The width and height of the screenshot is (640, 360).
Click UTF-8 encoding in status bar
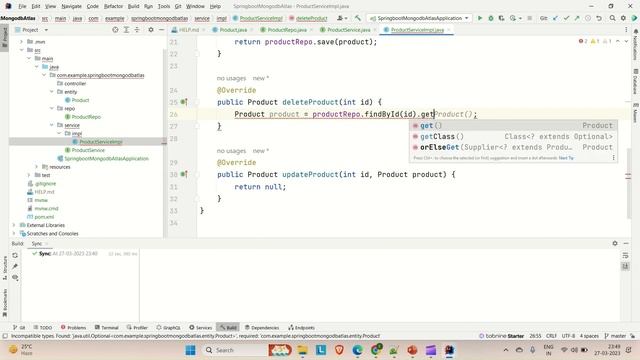click(568, 336)
